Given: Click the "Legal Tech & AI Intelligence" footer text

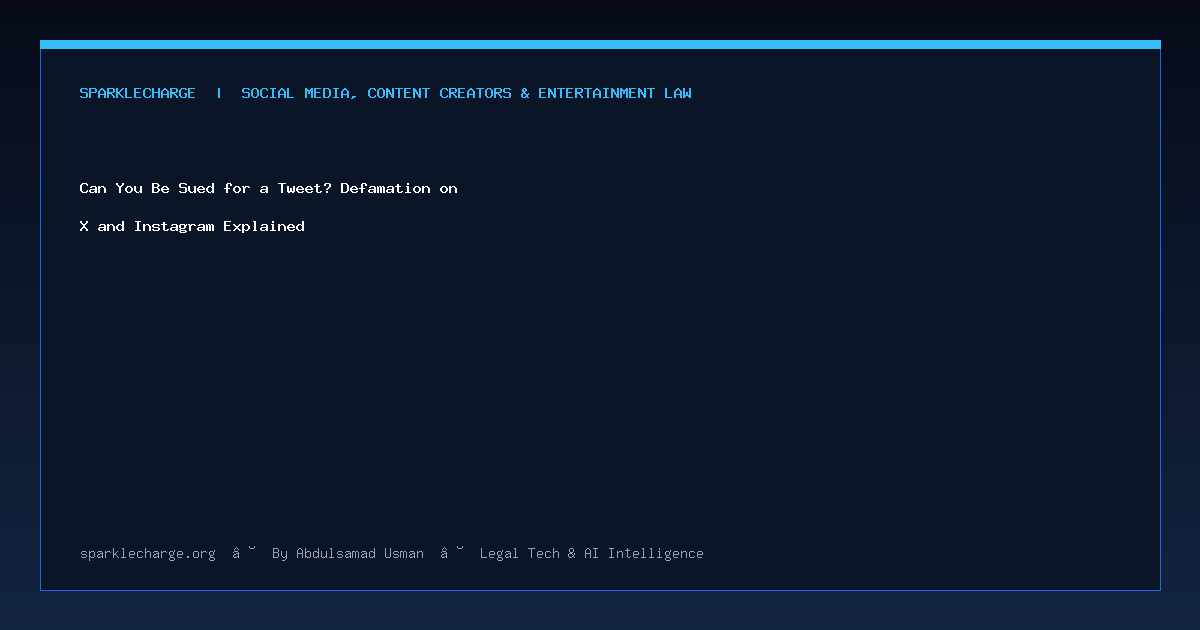Looking at the screenshot, I should [592, 554].
